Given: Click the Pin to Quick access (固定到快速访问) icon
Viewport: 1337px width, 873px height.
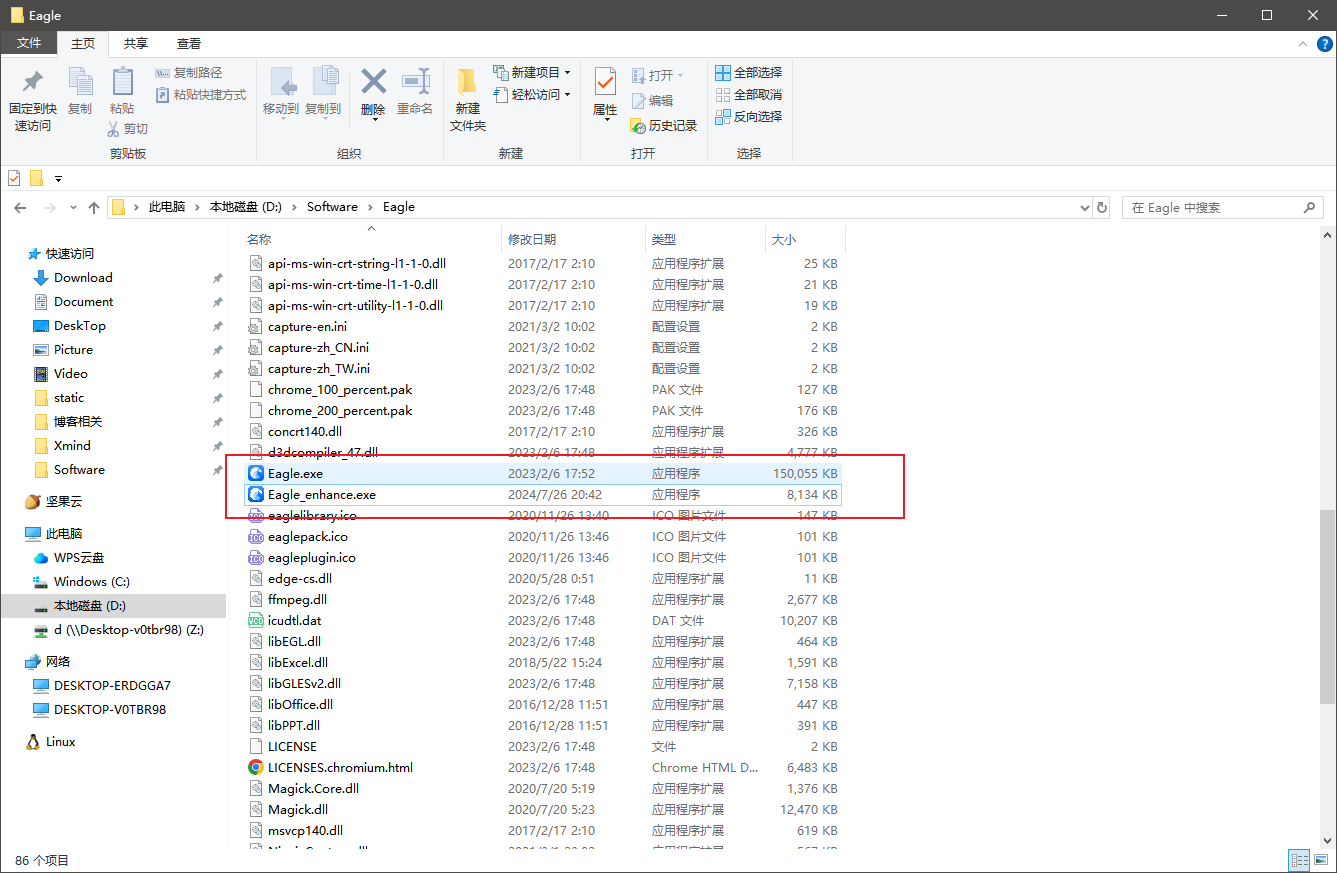Looking at the screenshot, I should (x=33, y=80).
